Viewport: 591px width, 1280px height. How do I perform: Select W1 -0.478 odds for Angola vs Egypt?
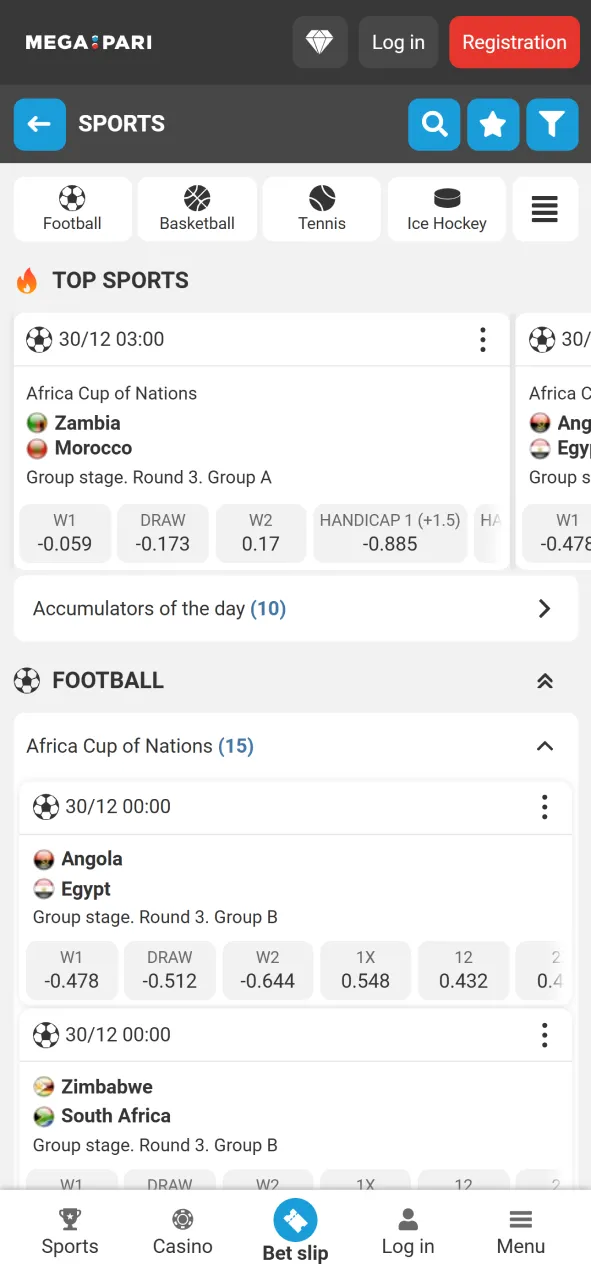71,970
